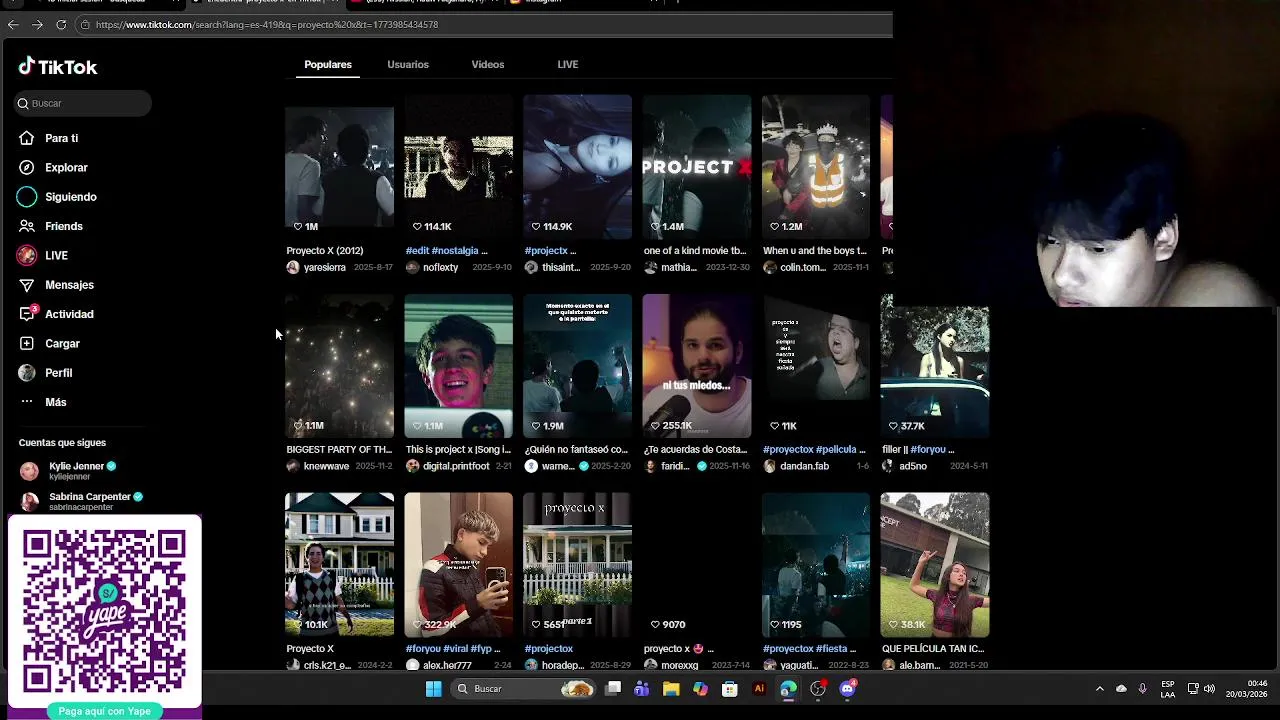The height and width of the screenshot is (720, 1280).
Task: Open the '¿Quién no fantaseó' video
Action: [577, 366]
